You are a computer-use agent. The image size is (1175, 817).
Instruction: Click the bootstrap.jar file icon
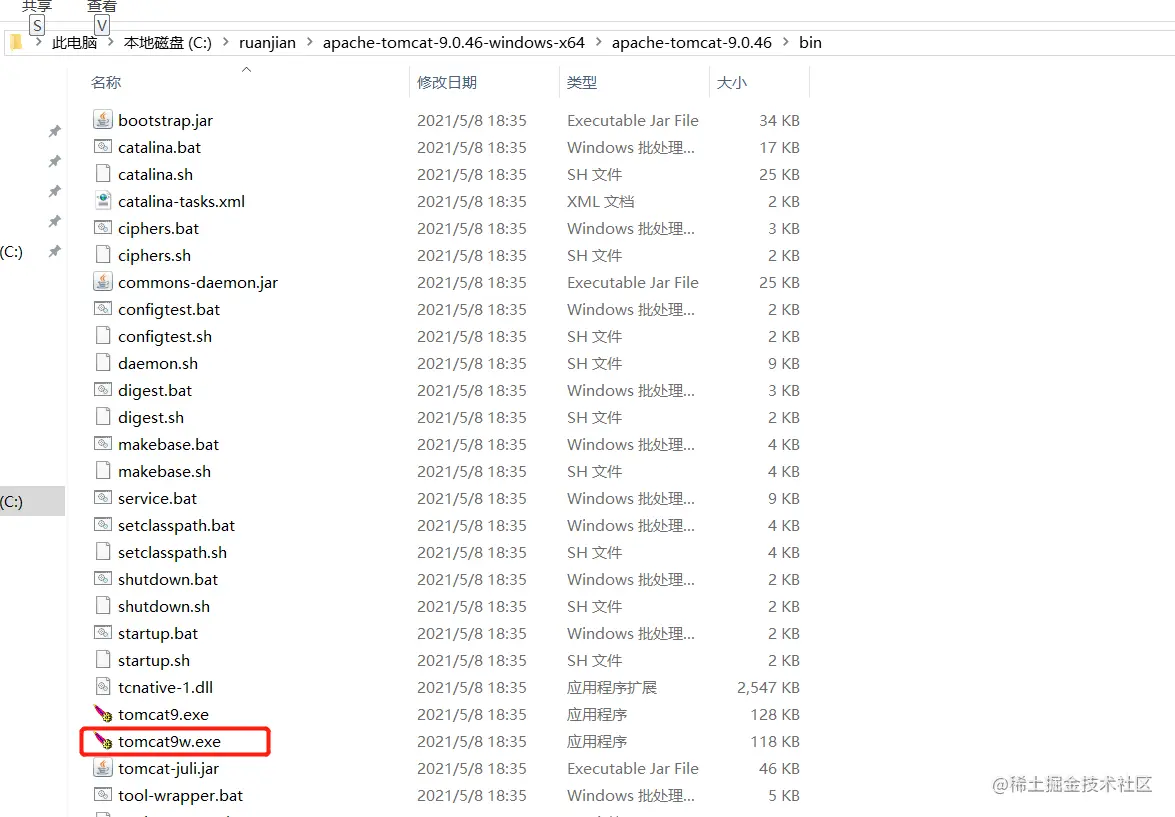coord(103,120)
